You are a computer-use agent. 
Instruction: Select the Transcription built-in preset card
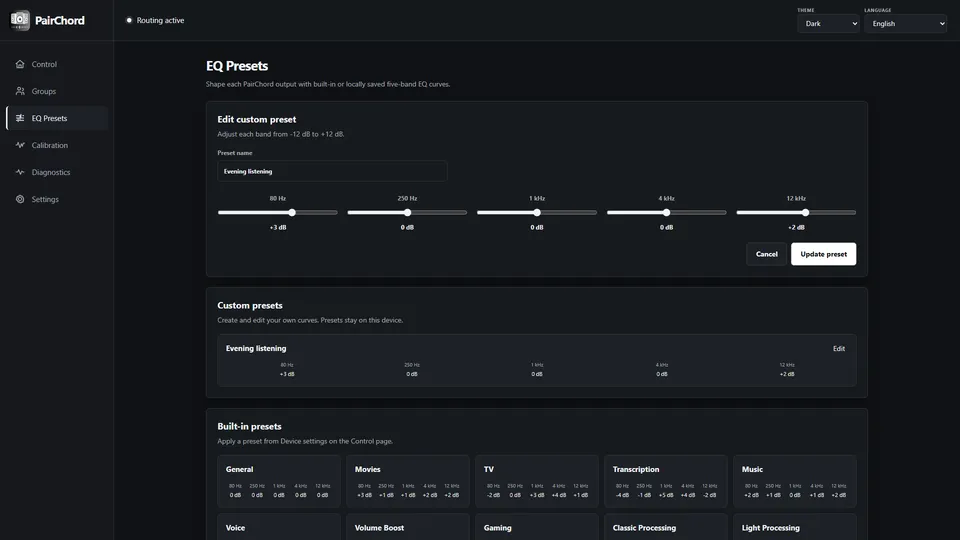point(666,481)
